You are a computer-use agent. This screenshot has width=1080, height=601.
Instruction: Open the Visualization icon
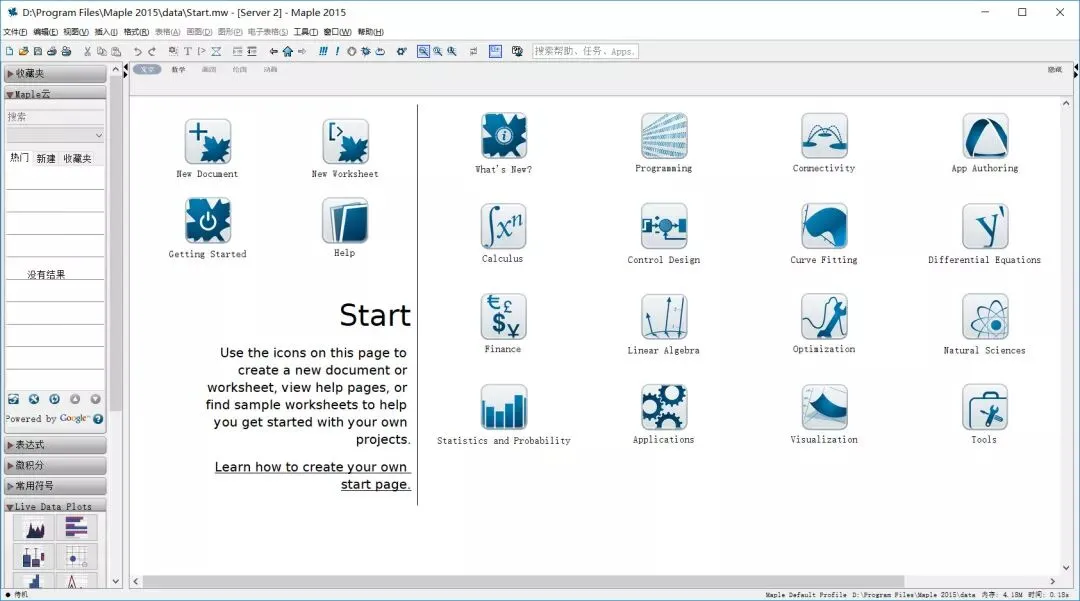point(824,407)
